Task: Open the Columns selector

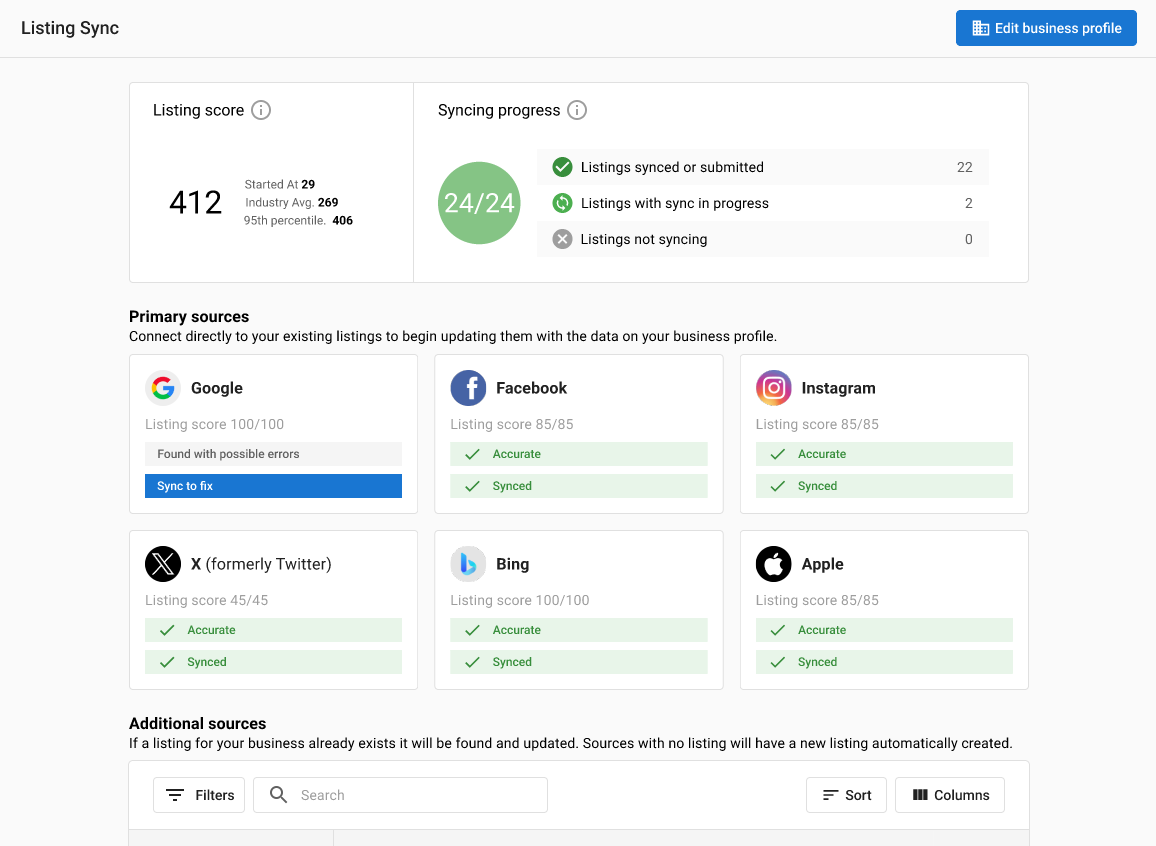Action: (x=949, y=795)
